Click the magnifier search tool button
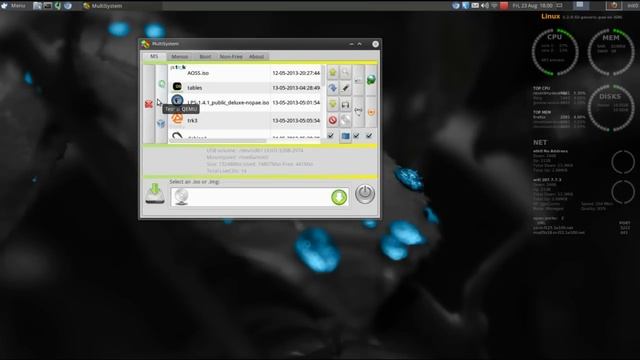 [x=345, y=73]
